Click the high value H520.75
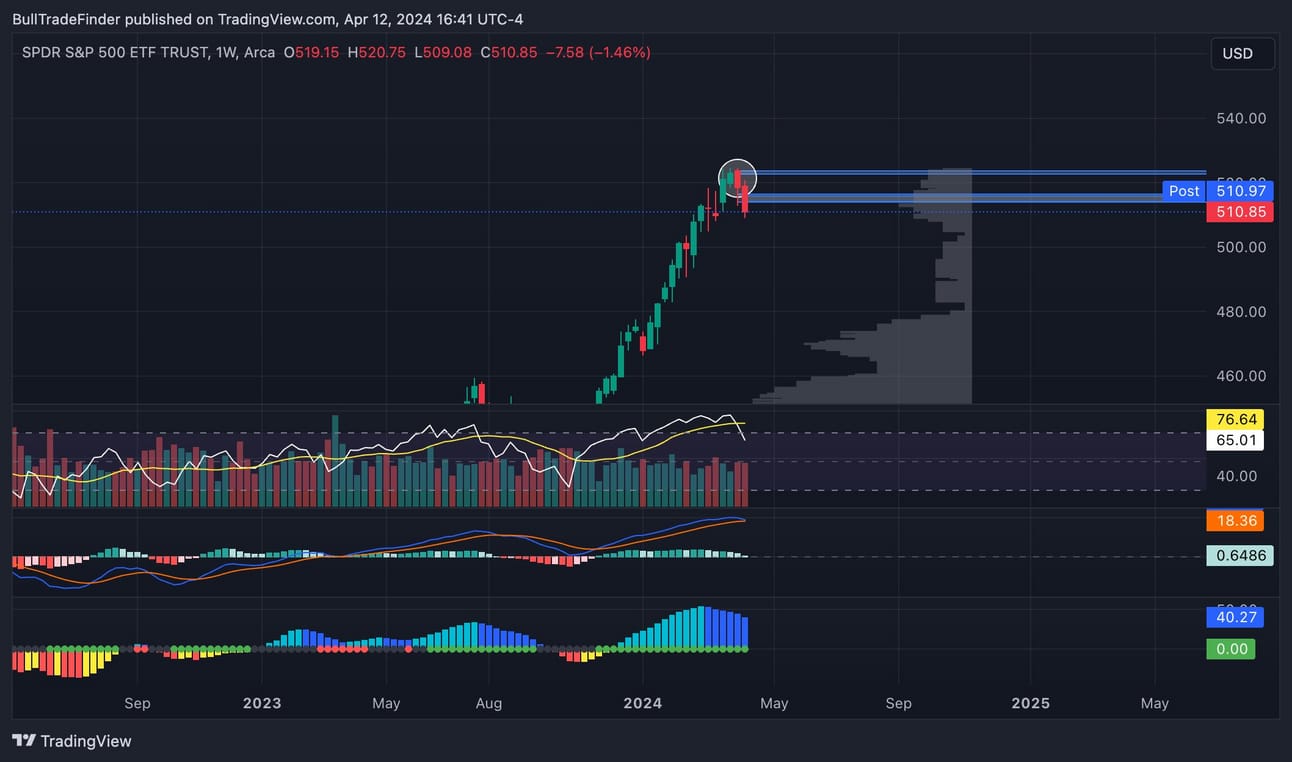 point(377,52)
